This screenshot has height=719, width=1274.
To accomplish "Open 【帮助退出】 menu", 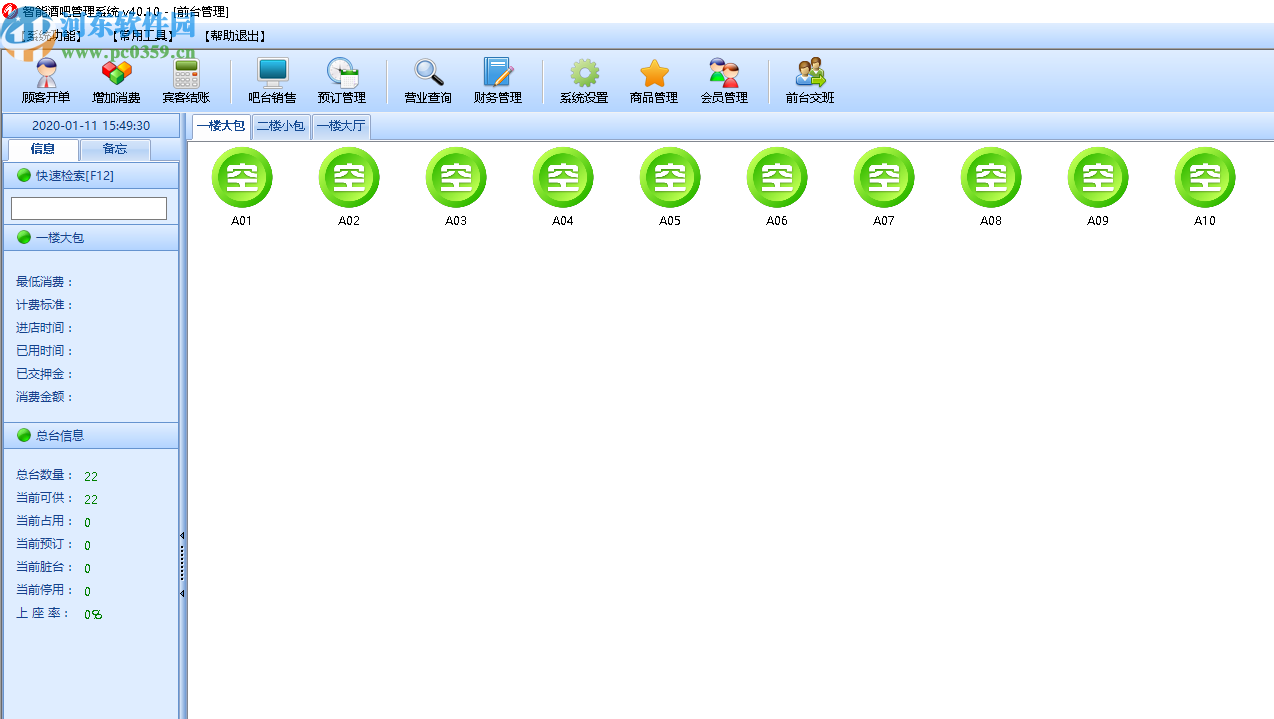I will (235, 36).
